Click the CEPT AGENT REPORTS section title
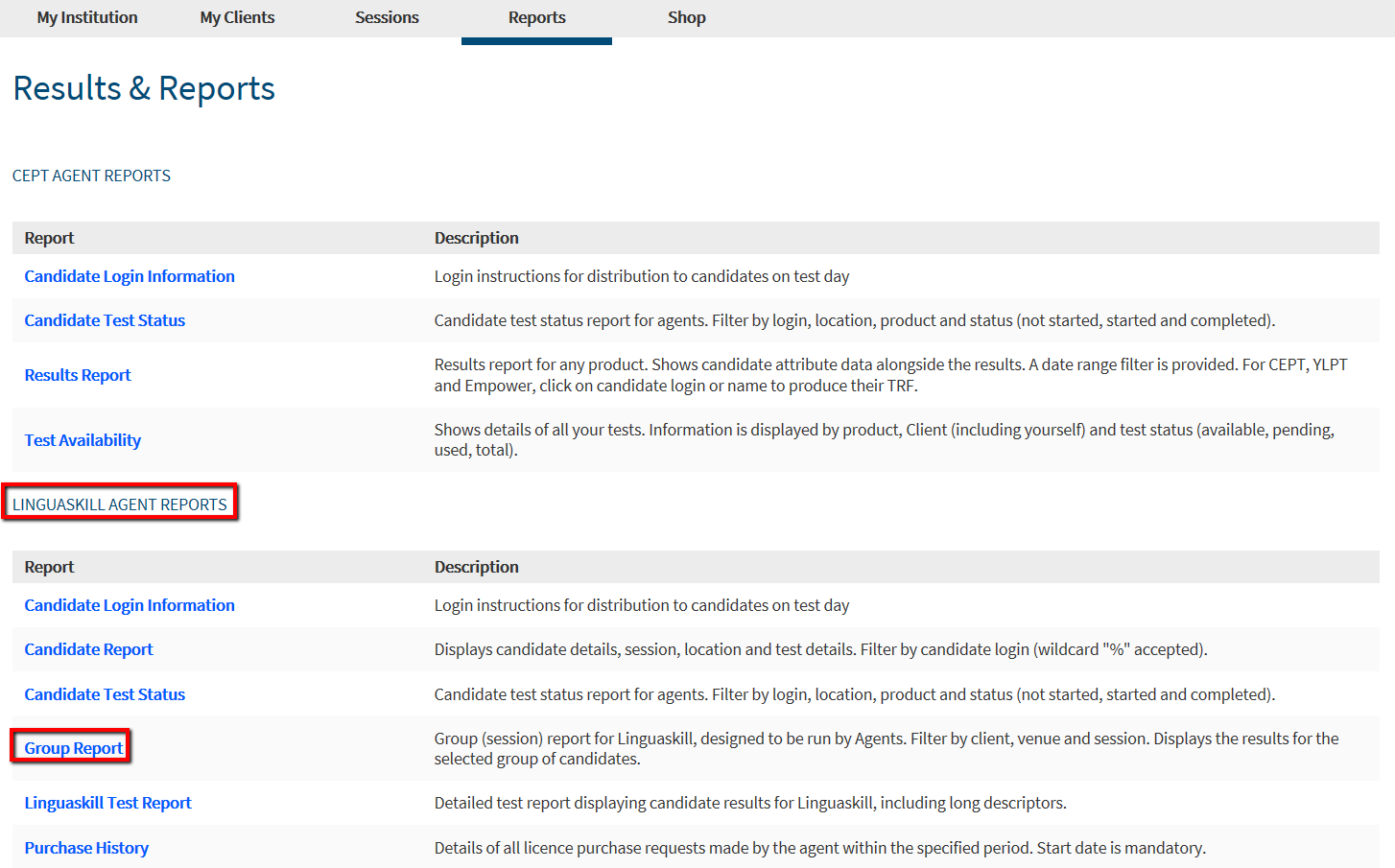This screenshot has height=868, width=1395. [91, 176]
